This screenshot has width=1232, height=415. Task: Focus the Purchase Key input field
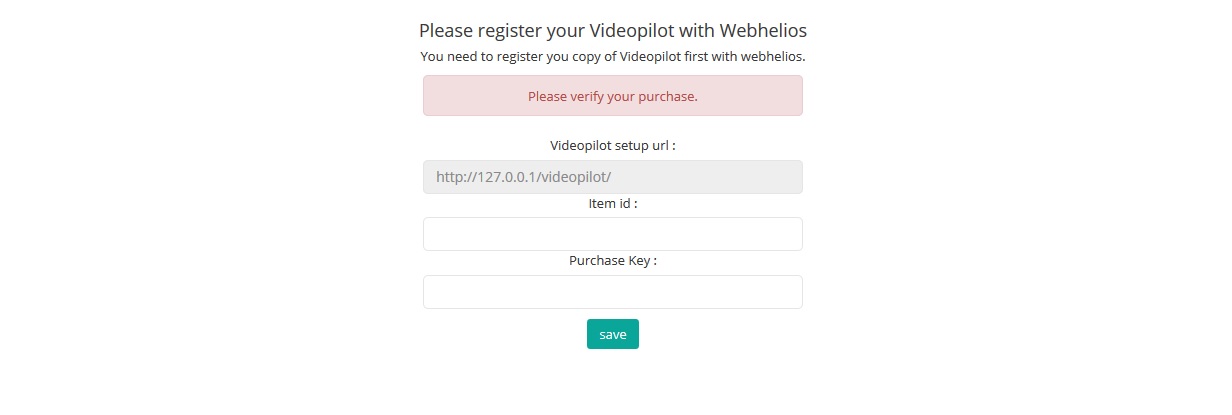(612, 292)
